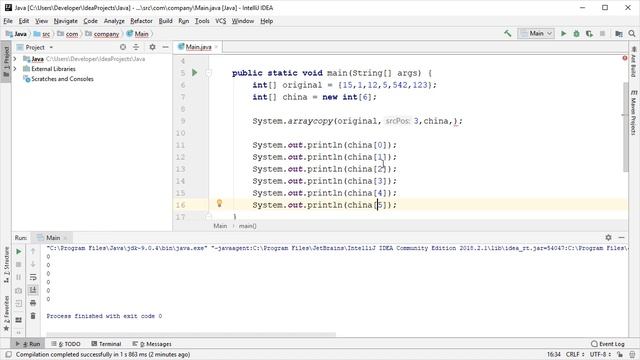Viewport: 640px width, 360px height.
Task: Toggle the Maven Projects side tab
Action: pos(633,113)
